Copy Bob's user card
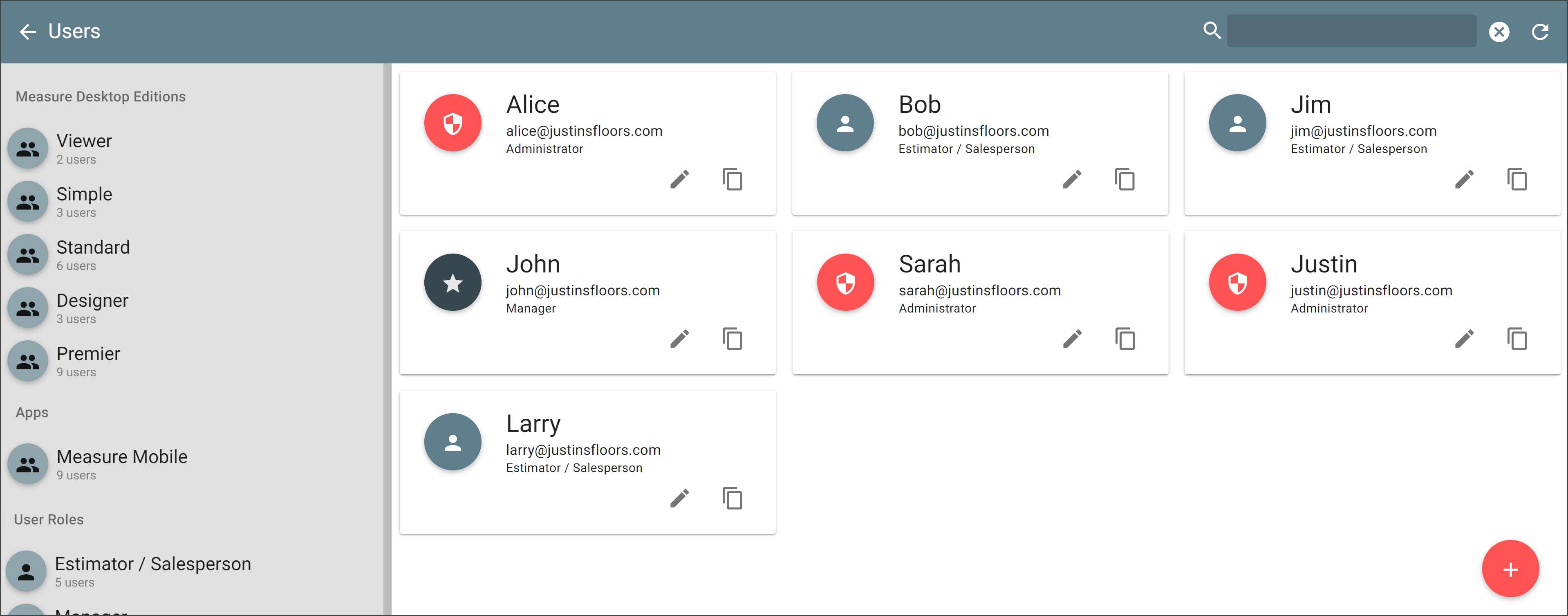Viewport: 1568px width, 616px height. [1125, 180]
